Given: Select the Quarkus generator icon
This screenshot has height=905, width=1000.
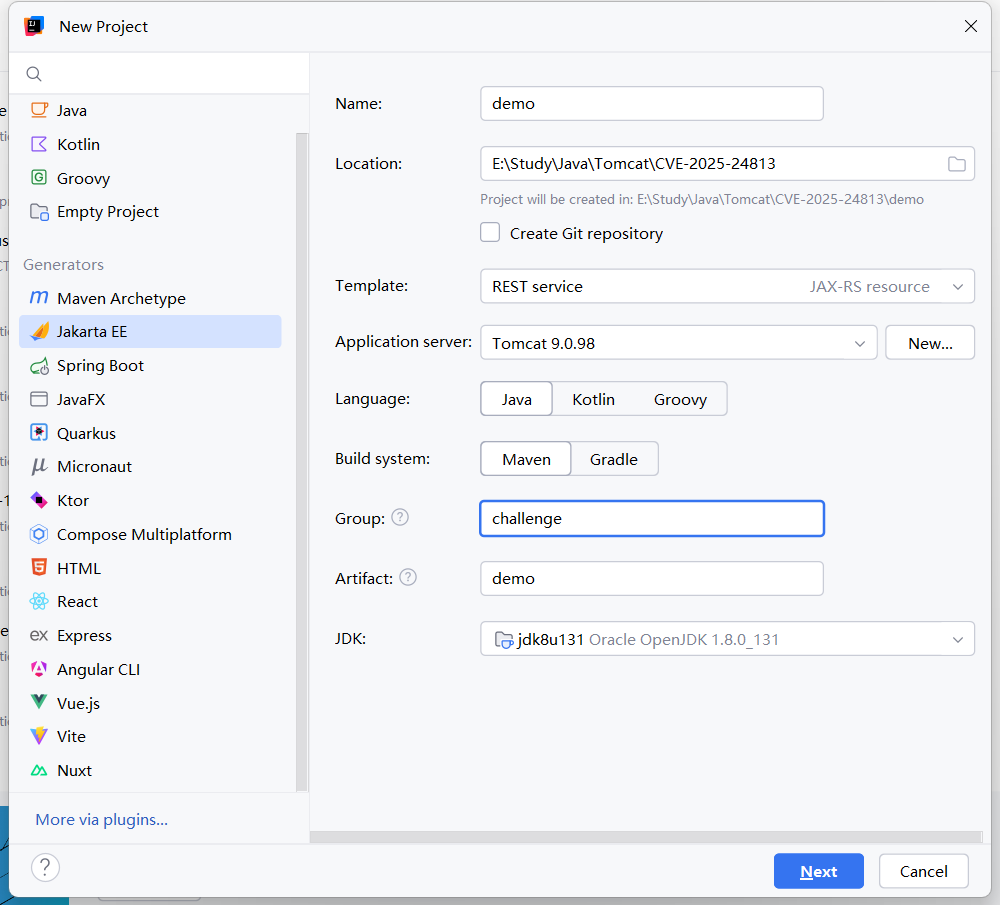Looking at the screenshot, I should coord(39,433).
